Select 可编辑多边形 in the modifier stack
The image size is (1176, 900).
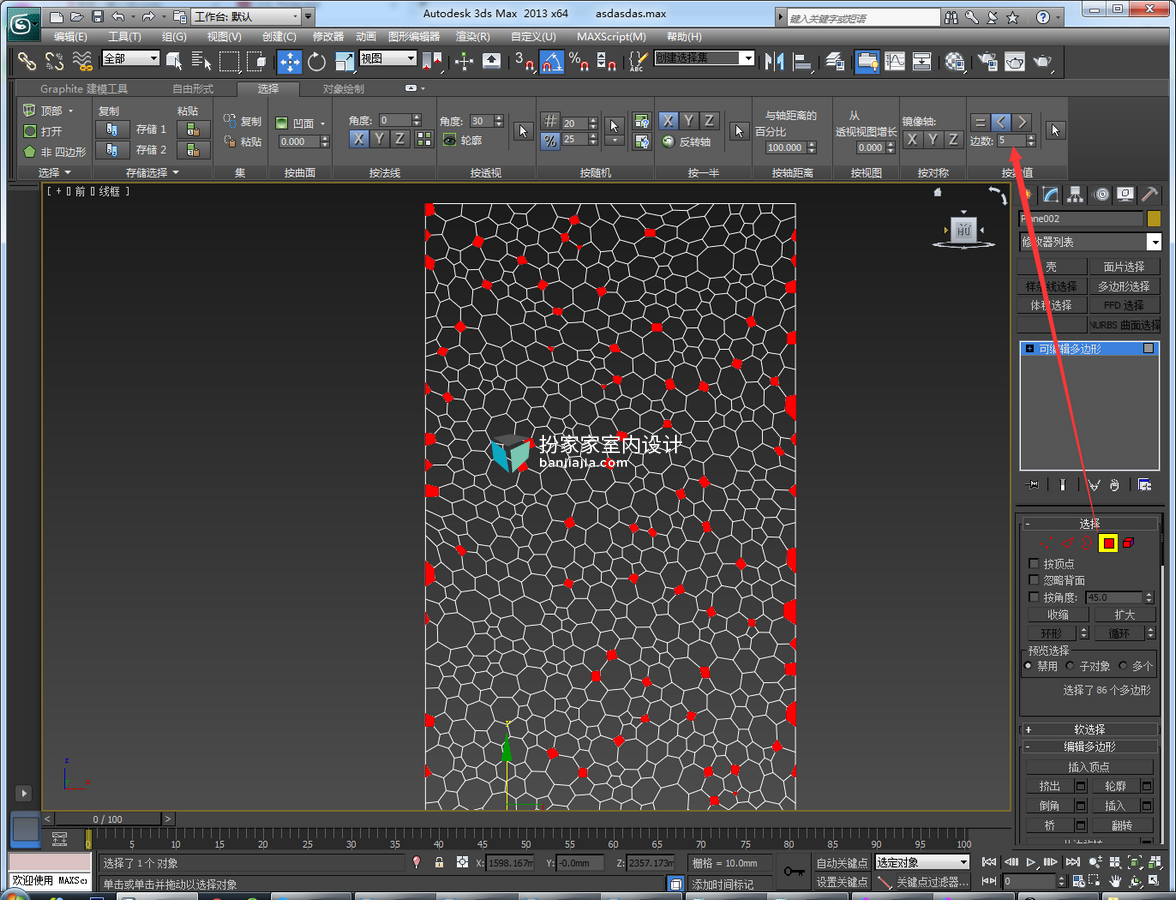click(1089, 349)
